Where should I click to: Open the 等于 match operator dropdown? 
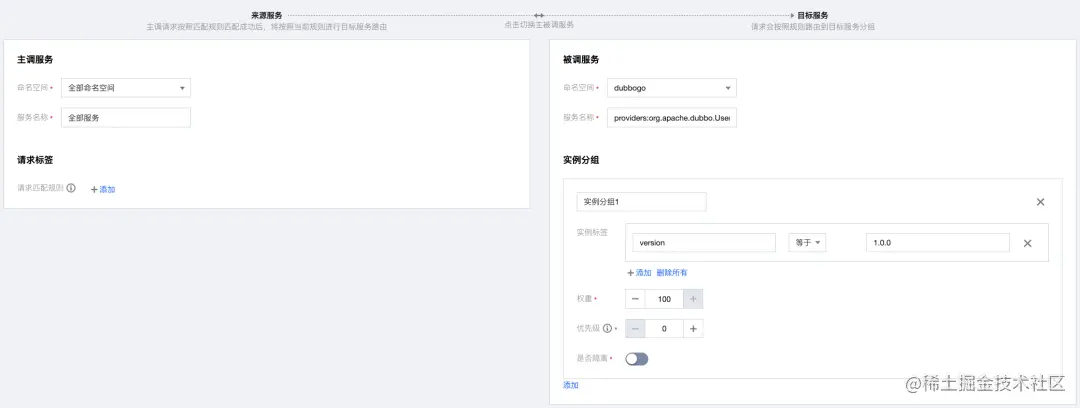point(807,243)
